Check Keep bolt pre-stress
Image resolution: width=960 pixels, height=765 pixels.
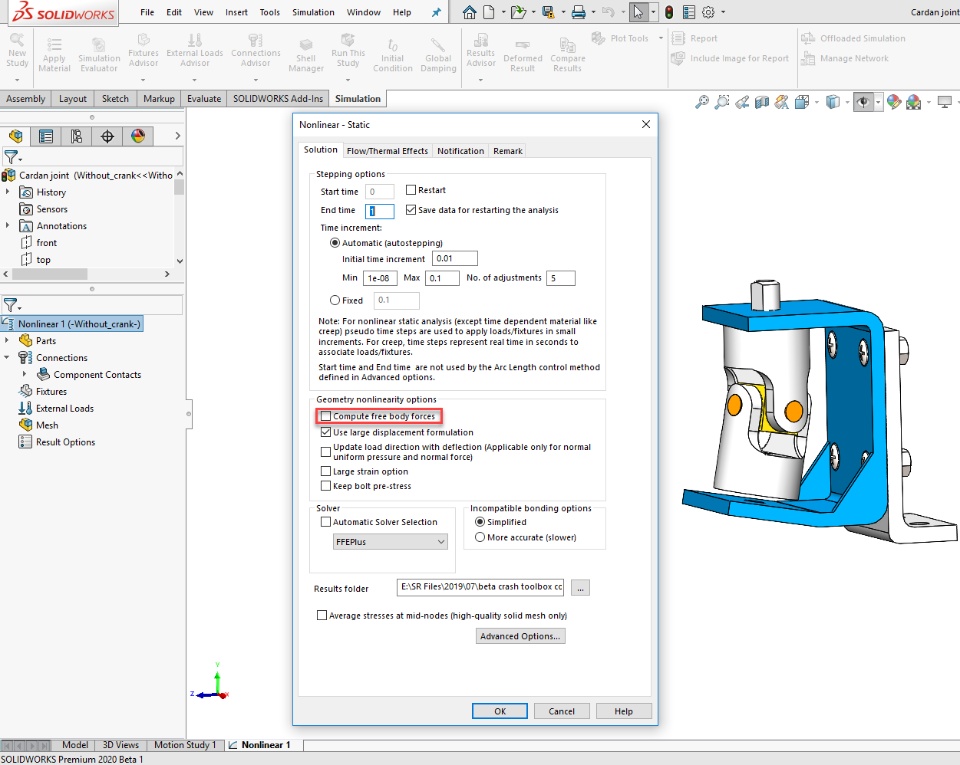coord(326,486)
